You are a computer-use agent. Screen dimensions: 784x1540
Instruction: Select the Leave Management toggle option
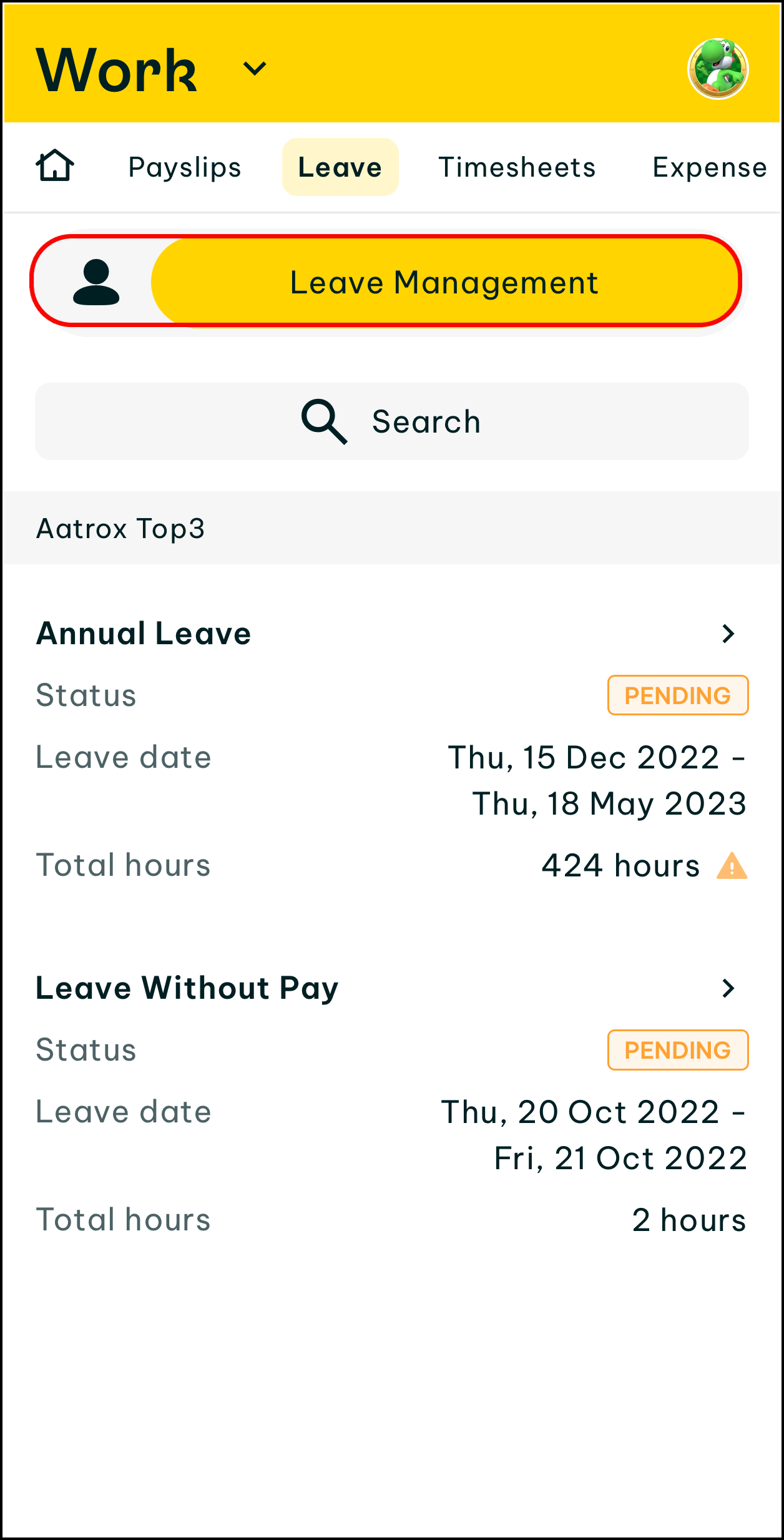tap(444, 283)
